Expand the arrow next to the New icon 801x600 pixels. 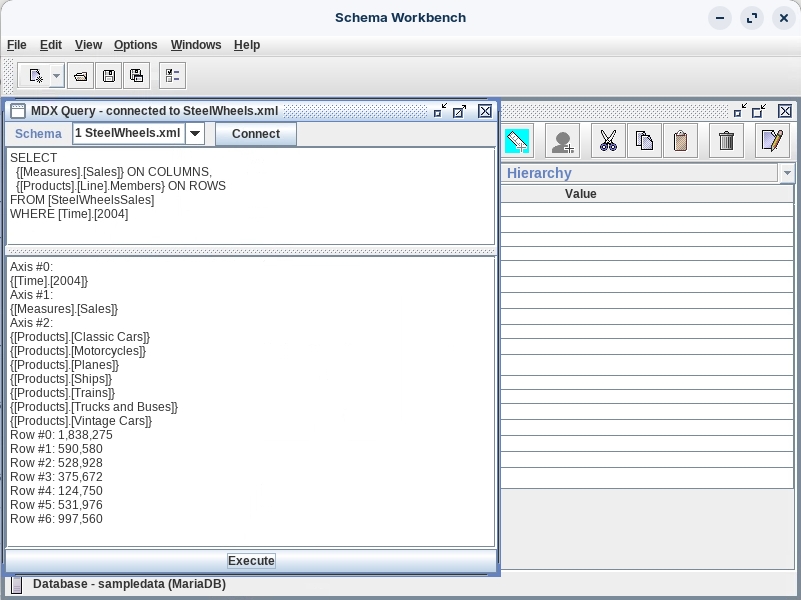(x=57, y=75)
